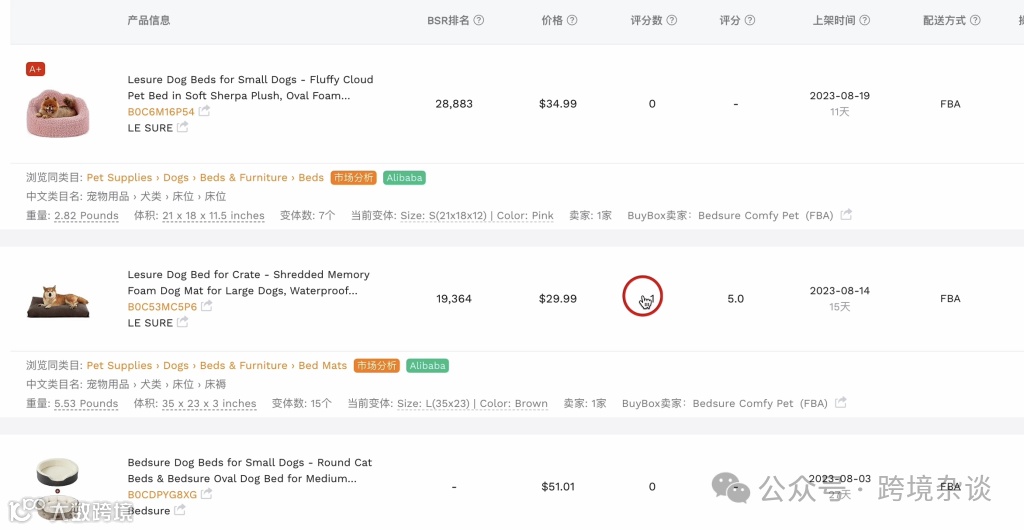
Task: Click the help icon next to 价格
Action: (572, 20)
